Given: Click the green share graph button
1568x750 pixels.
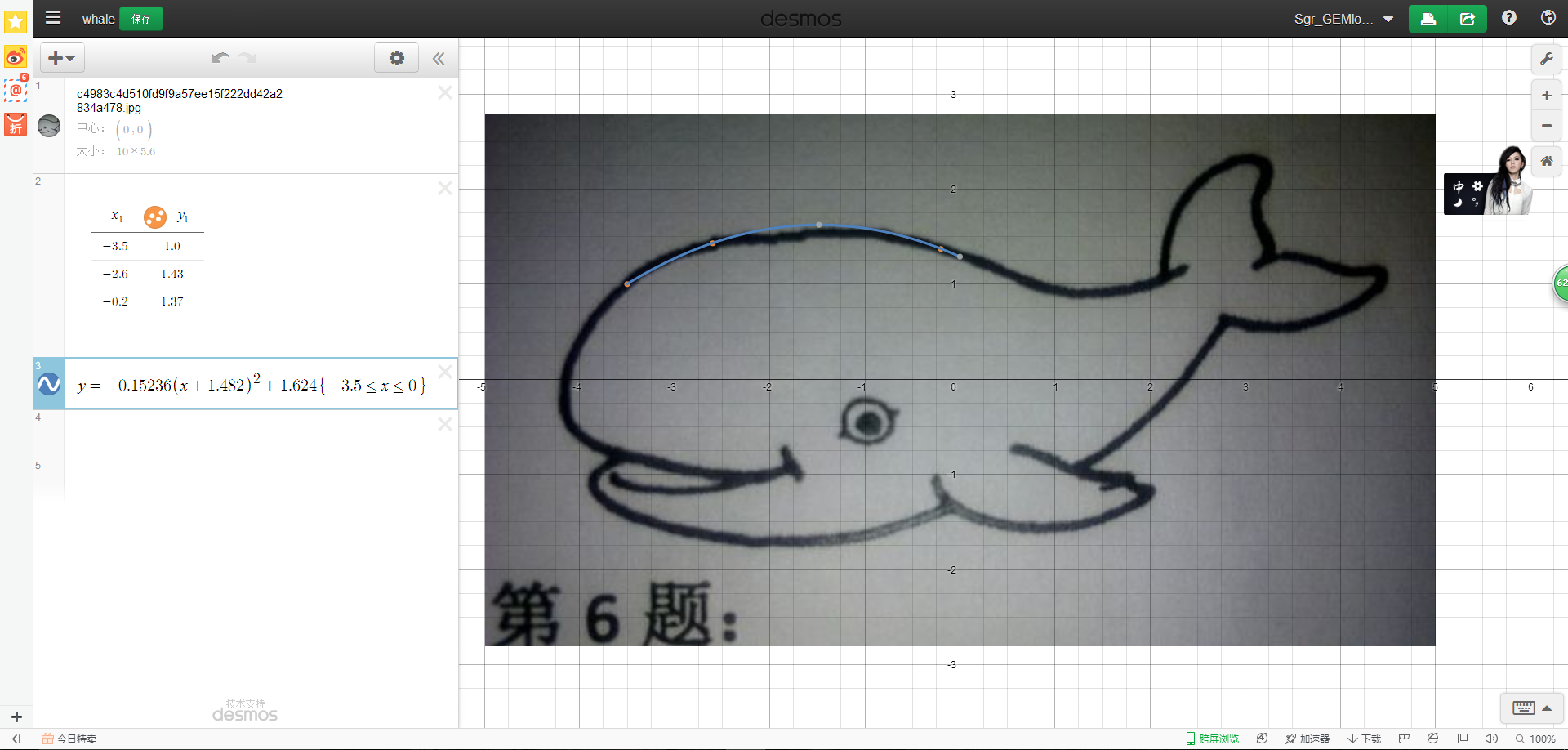Looking at the screenshot, I should tap(1468, 19).
